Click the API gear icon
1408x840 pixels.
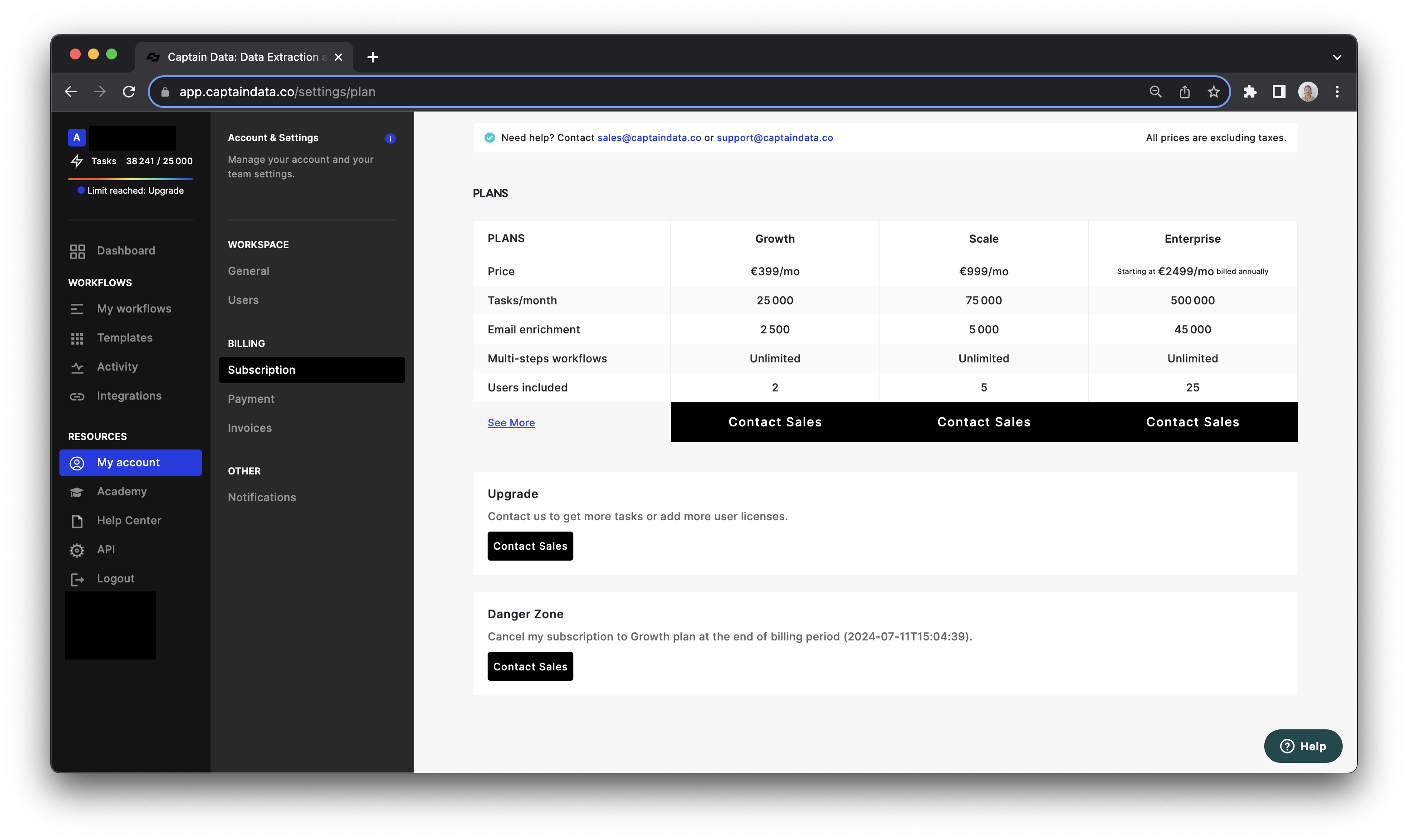(77, 550)
